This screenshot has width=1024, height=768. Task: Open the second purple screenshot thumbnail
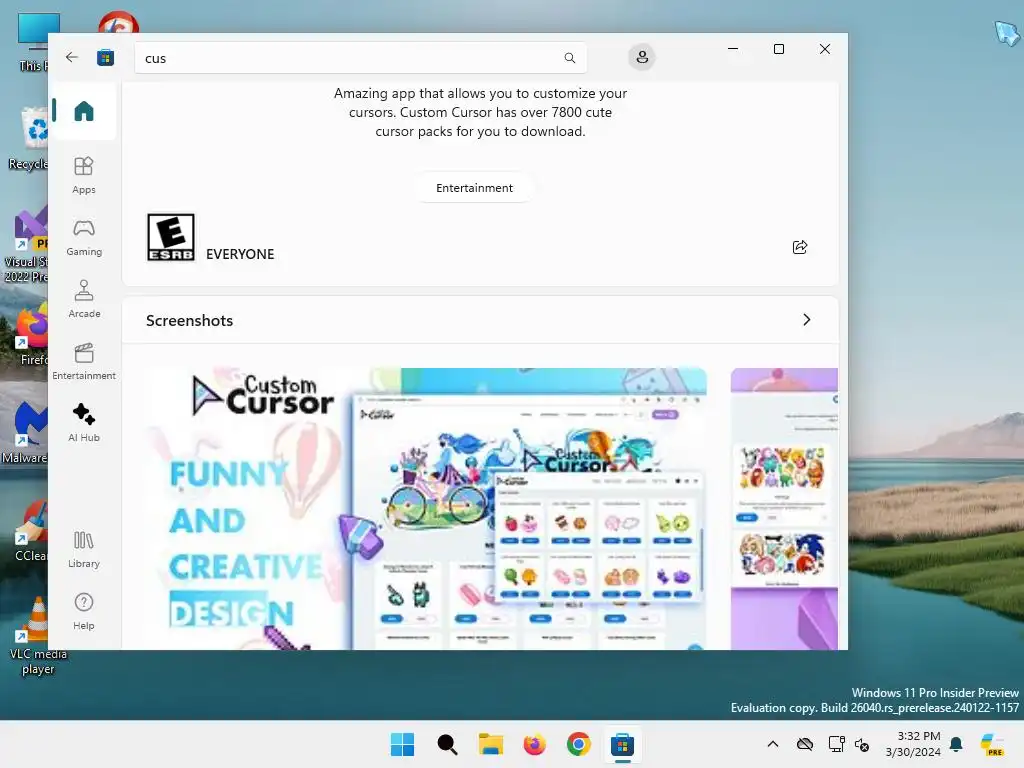pos(784,509)
